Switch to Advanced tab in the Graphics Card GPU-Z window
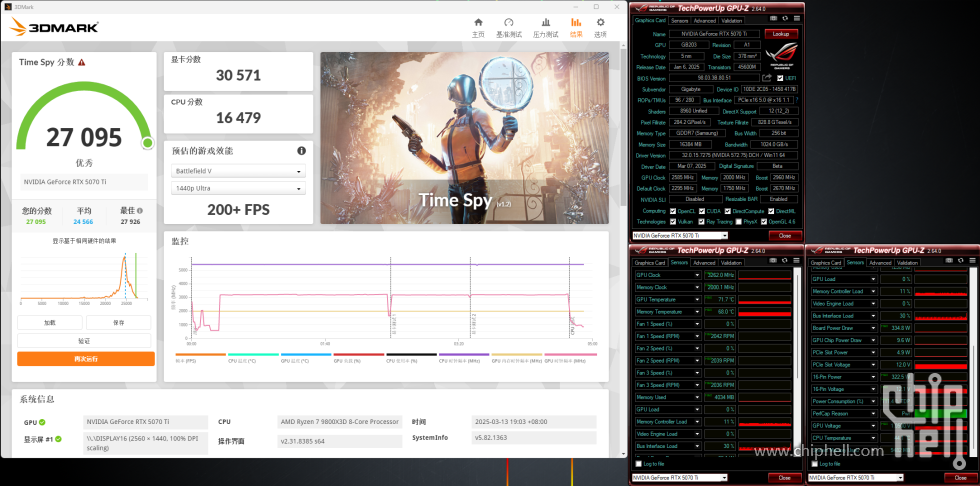 point(704,21)
